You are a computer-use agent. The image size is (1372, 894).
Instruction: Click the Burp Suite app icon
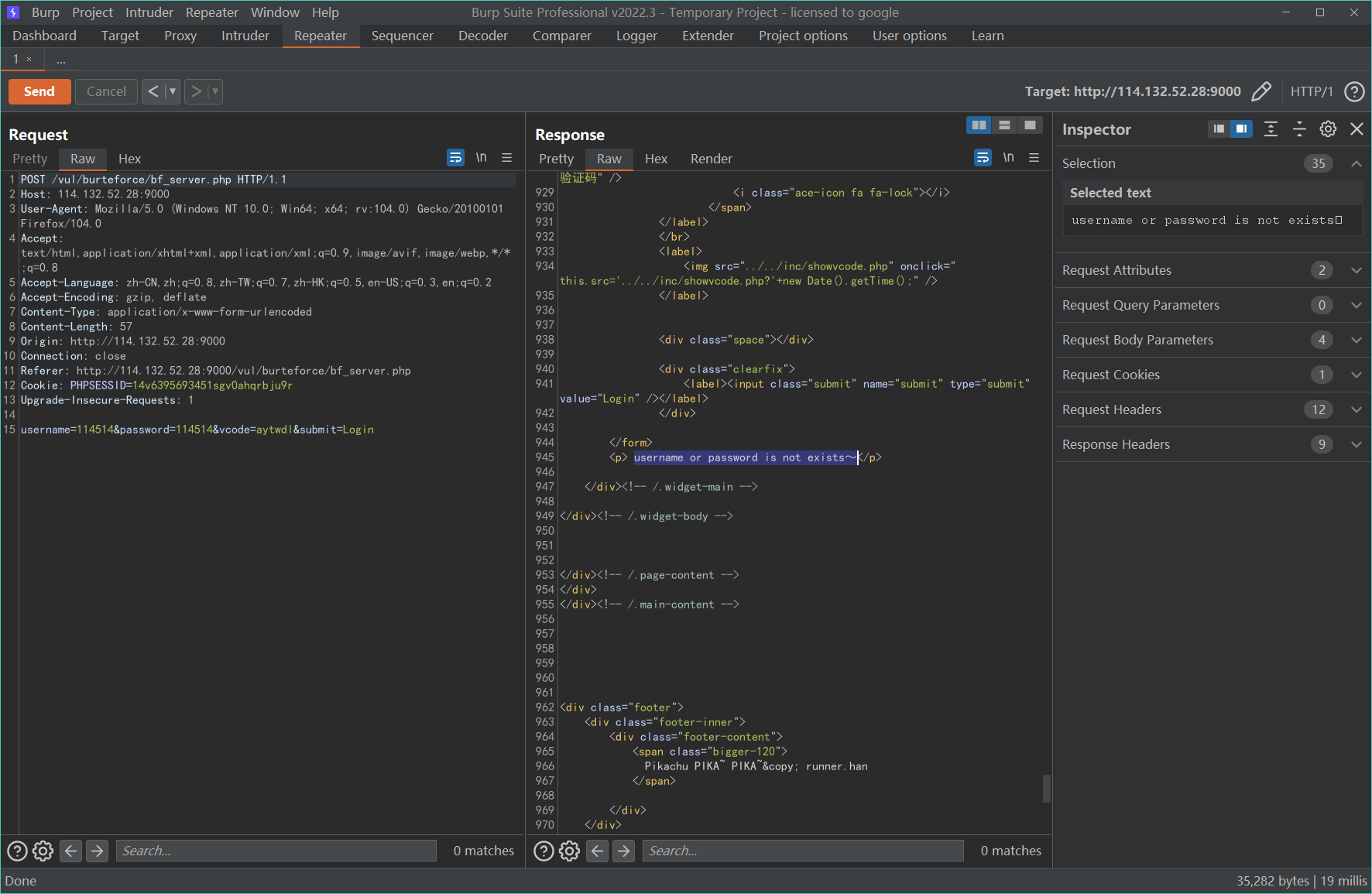(13, 12)
